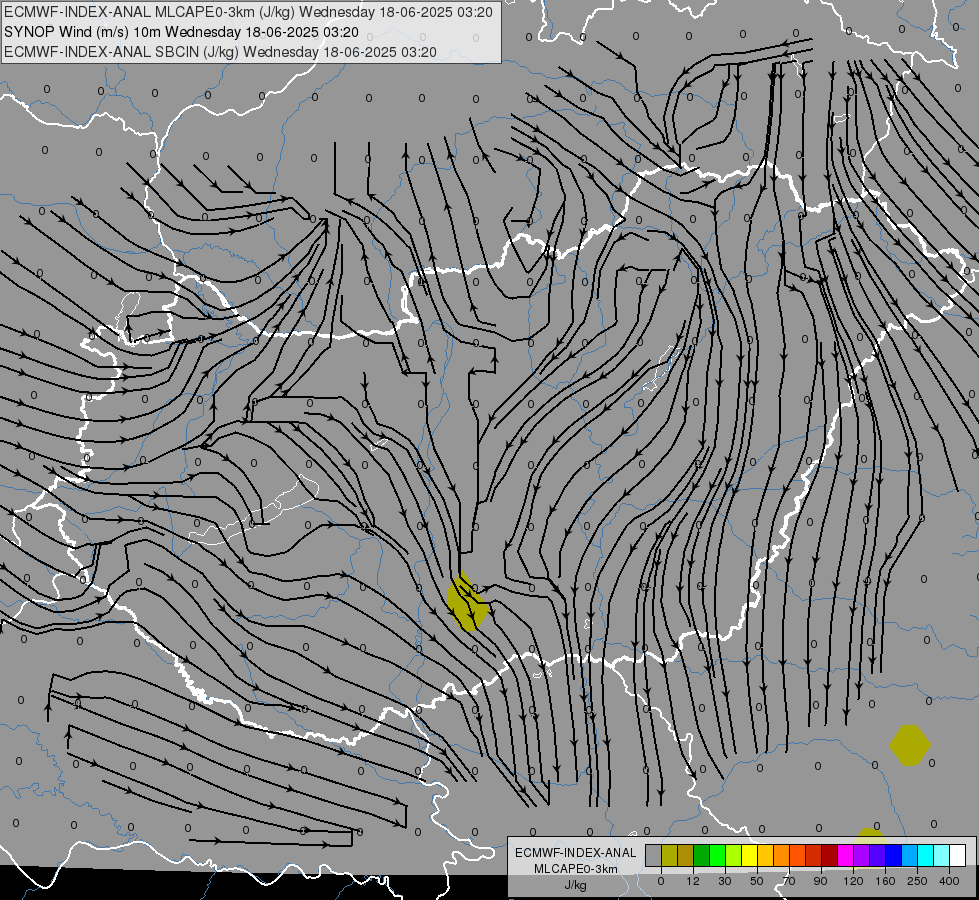Select the cyan legend swatch
The width and height of the screenshot is (979, 900).
pos(926,856)
